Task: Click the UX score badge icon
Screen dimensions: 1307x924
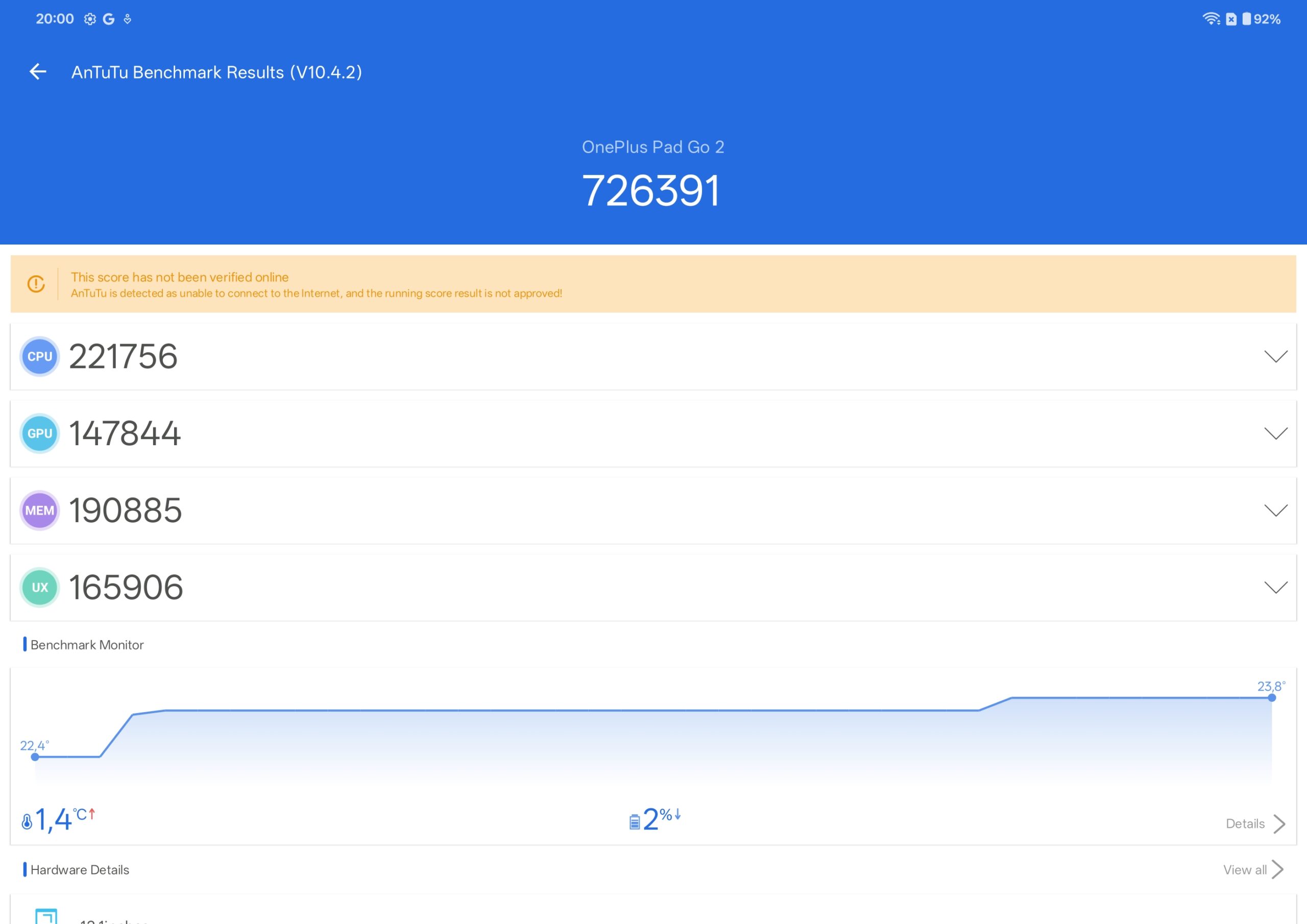Action: 40,587
